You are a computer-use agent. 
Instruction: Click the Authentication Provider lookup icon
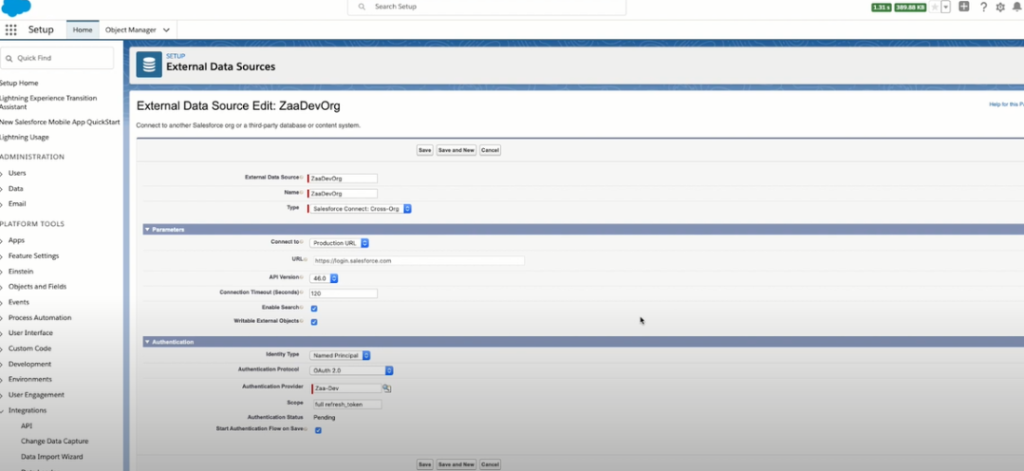click(386, 387)
